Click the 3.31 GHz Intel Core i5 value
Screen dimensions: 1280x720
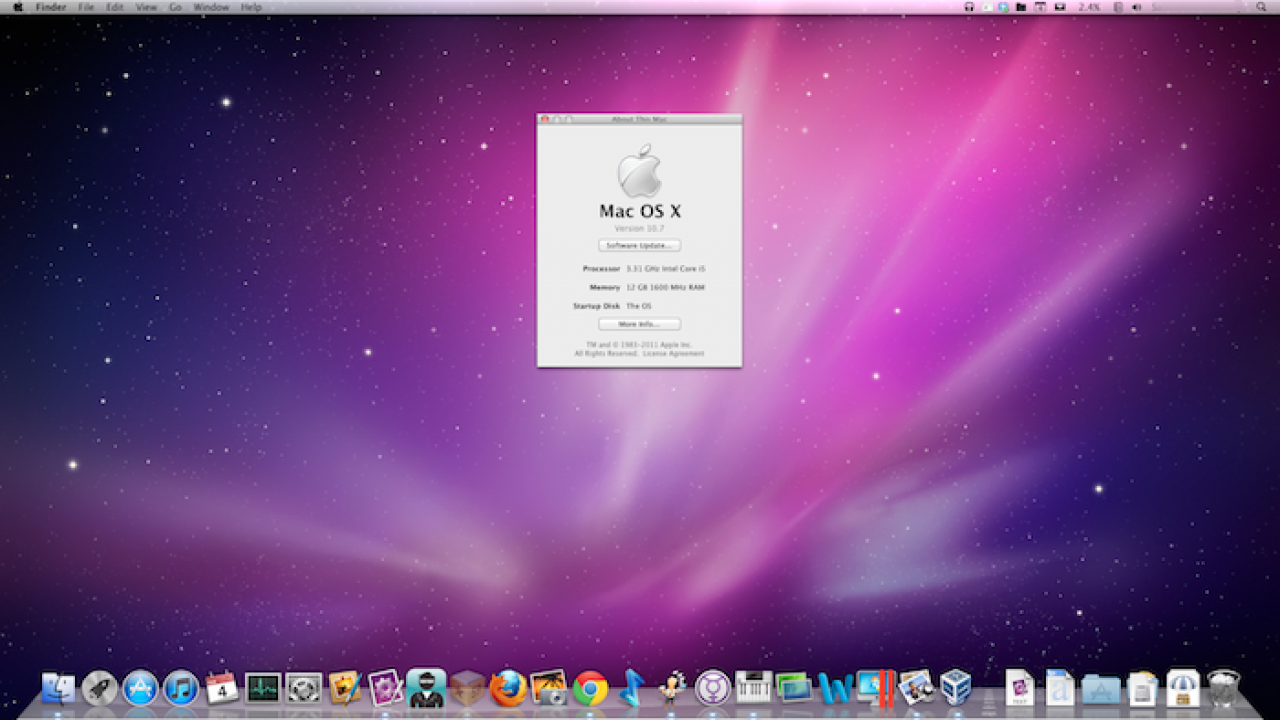coord(667,268)
